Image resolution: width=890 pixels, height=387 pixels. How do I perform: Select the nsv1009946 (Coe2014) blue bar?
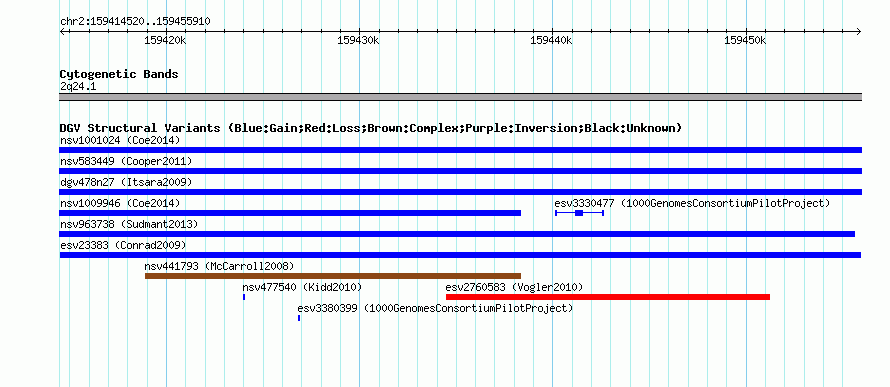(x=290, y=213)
